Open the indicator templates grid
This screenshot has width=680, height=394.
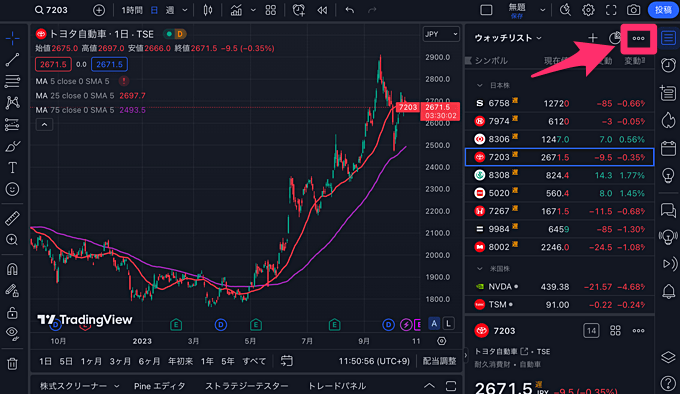(x=271, y=10)
